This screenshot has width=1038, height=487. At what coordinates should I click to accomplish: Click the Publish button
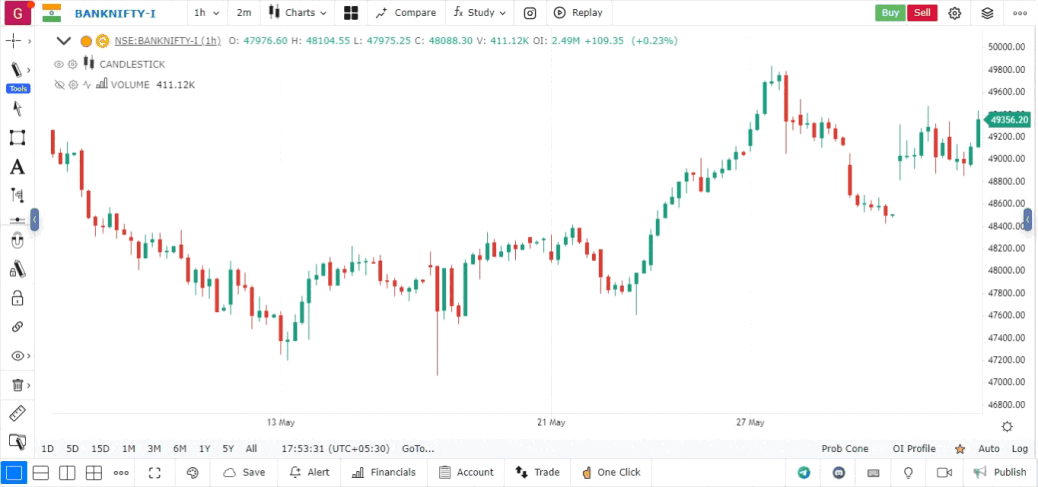tap(1000, 473)
